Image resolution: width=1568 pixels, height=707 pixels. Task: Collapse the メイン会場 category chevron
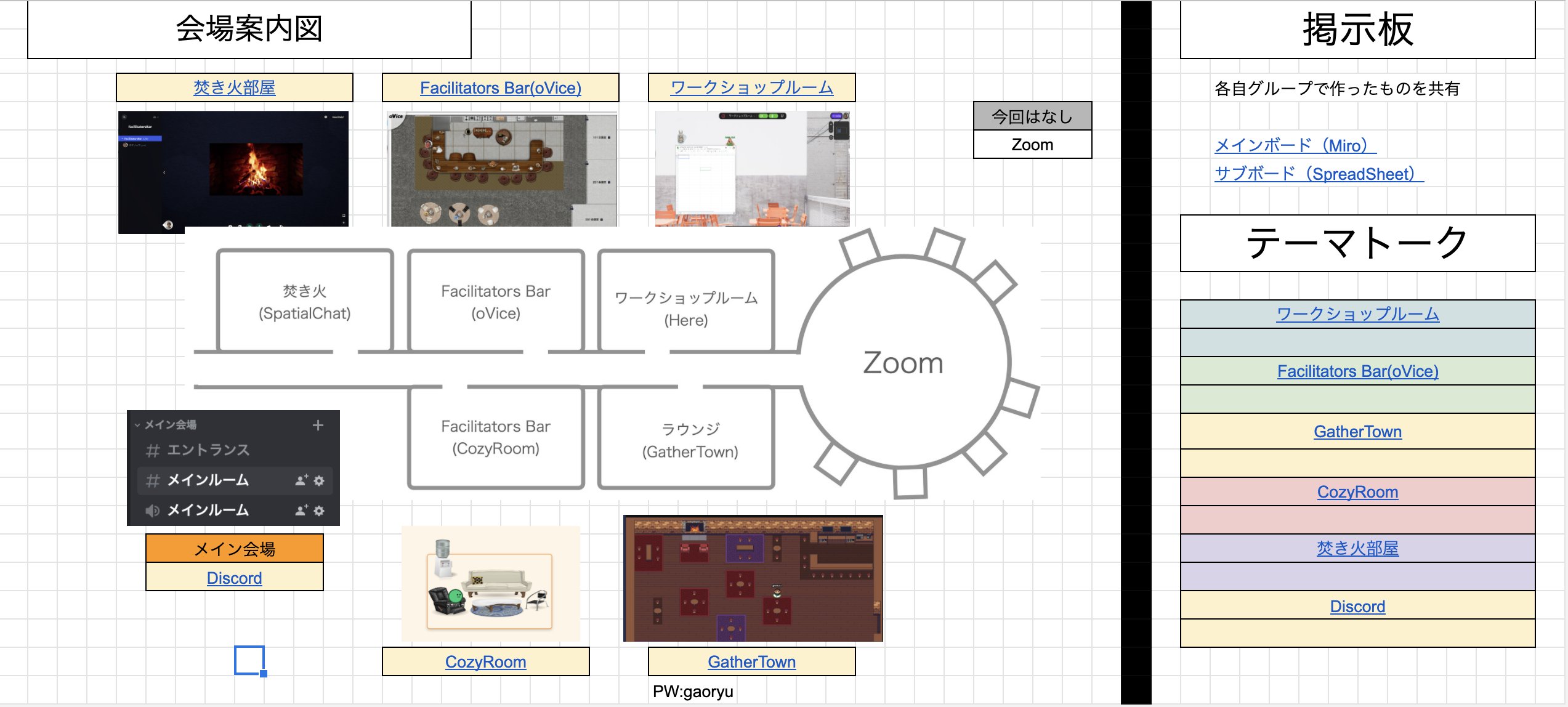click(137, 425)
